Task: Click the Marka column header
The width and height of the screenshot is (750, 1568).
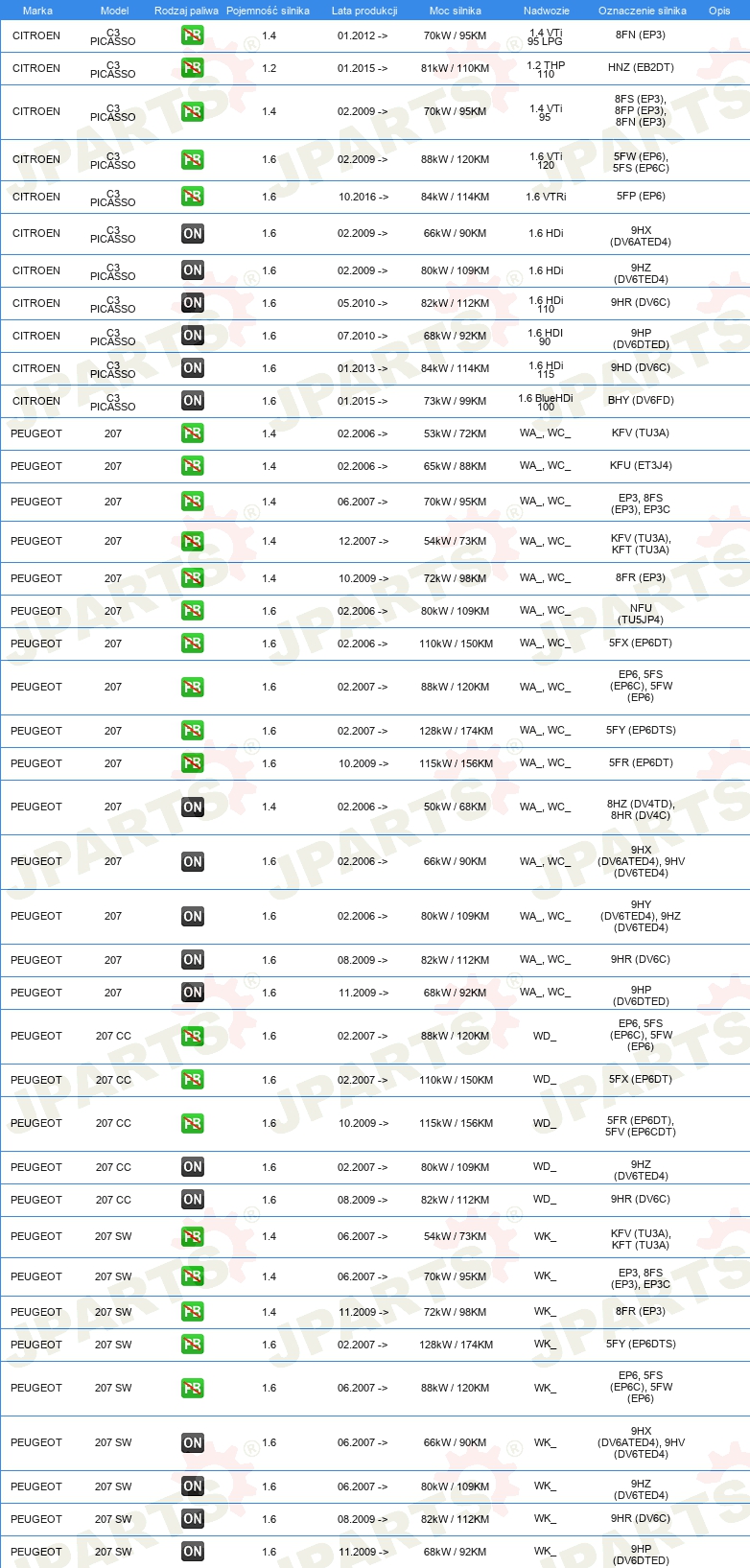Action: (37, 11)
